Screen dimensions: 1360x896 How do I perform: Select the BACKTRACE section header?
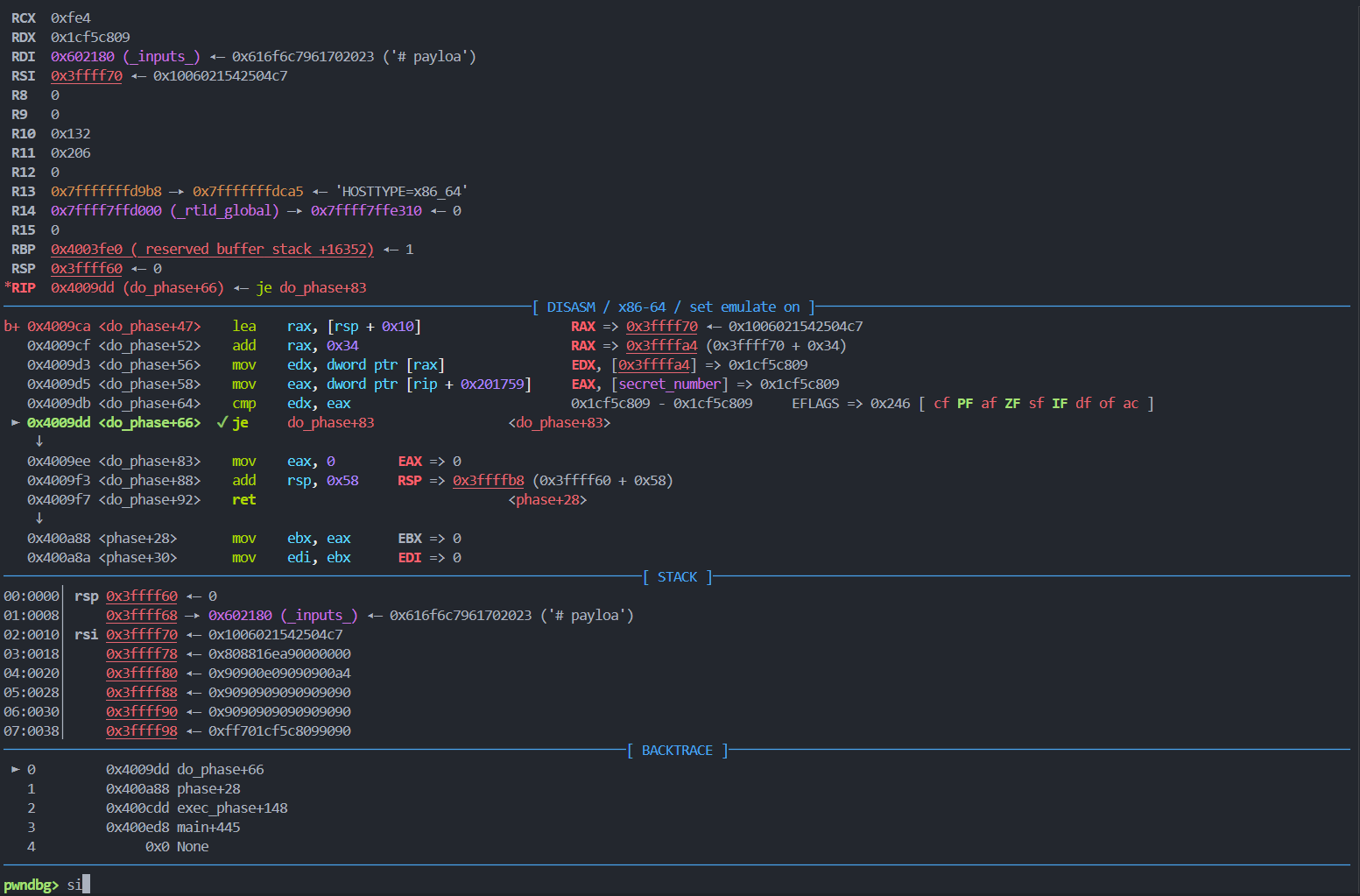click(x=677, y=751)
